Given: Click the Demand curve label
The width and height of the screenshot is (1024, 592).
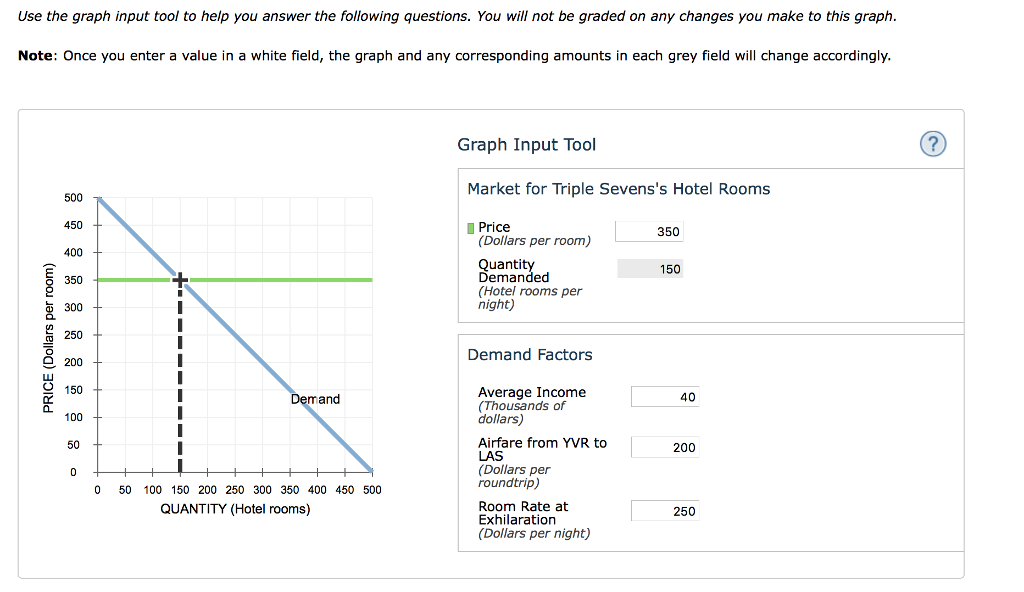Looking at the screenshot, I should (x=315, y=399).
